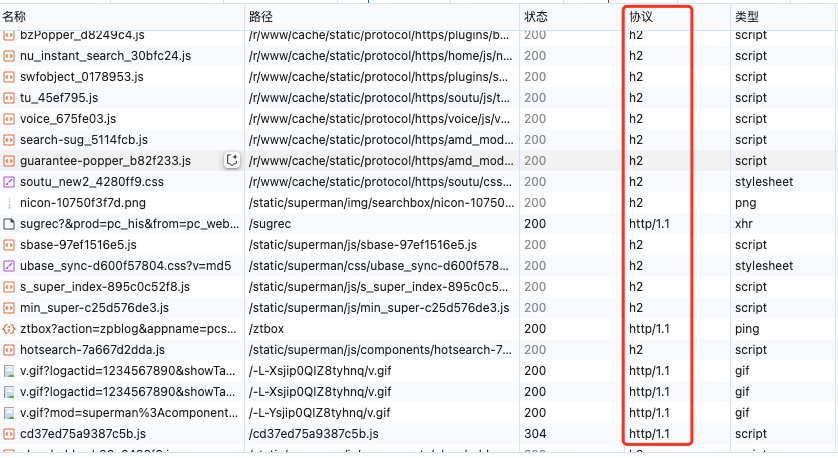Sort by the 协议 column header

click(640, 17)
